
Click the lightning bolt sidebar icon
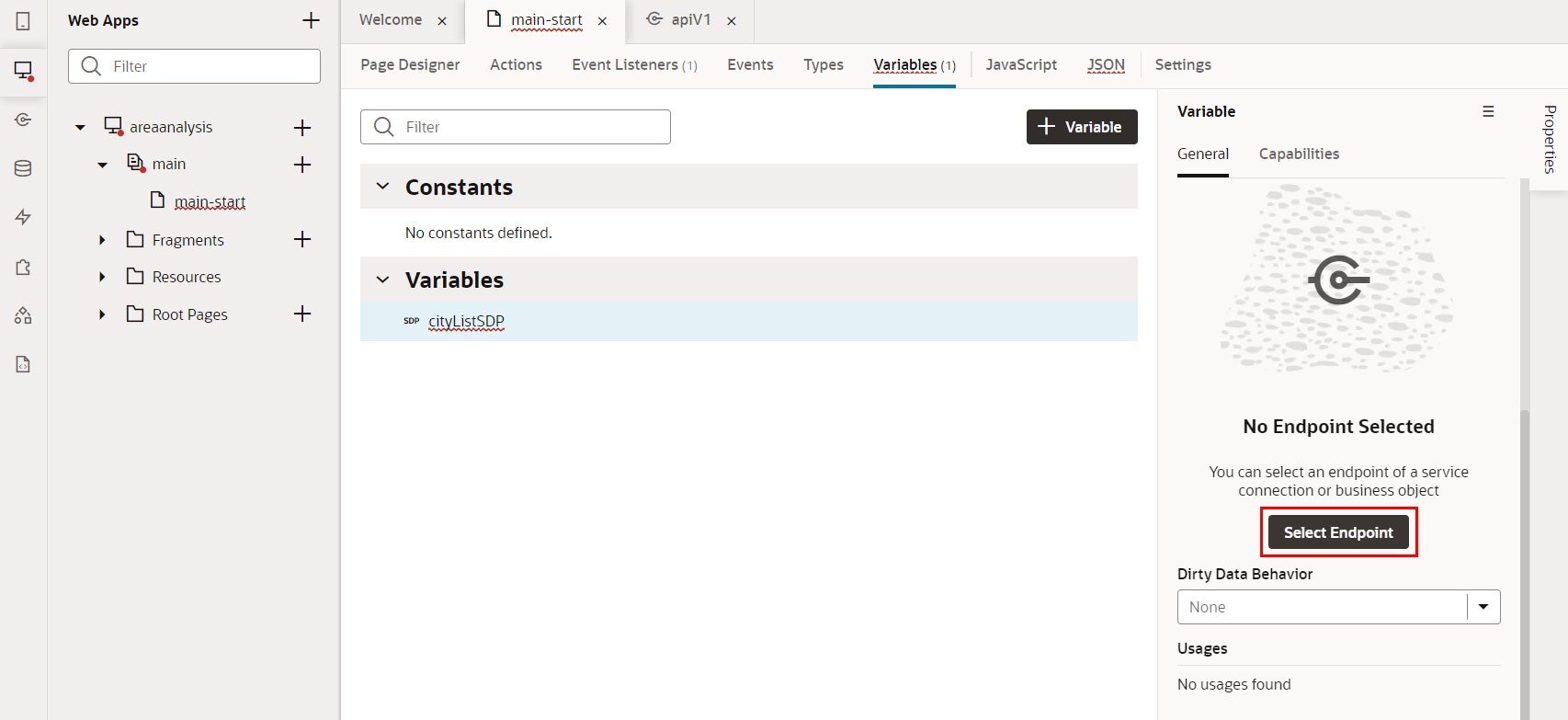[23, 217]
